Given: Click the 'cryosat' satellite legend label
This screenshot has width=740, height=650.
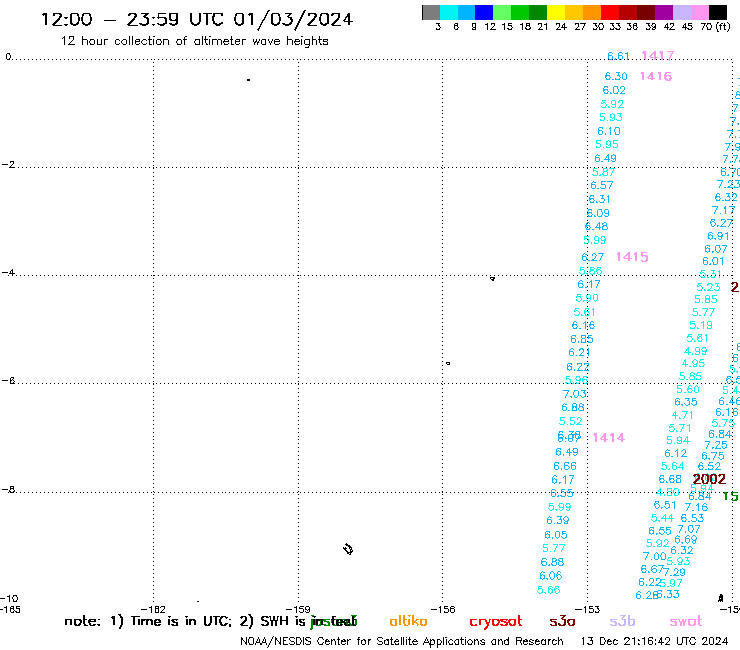Looking at the screenshot, I should 496,622.
